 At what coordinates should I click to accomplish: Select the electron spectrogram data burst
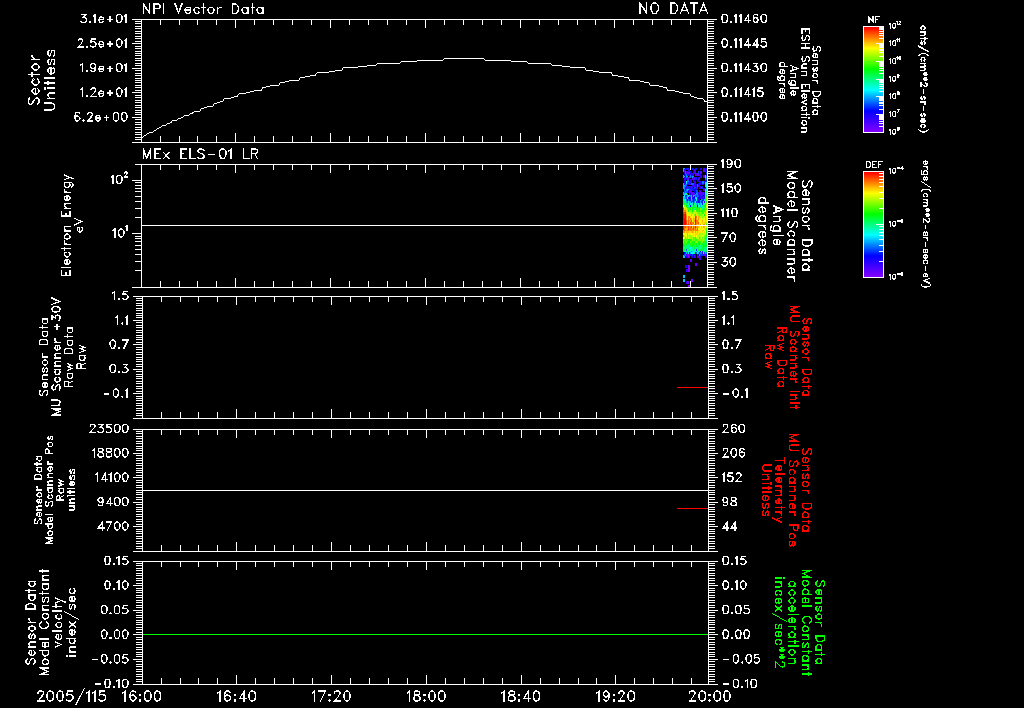tap(695, 225)
